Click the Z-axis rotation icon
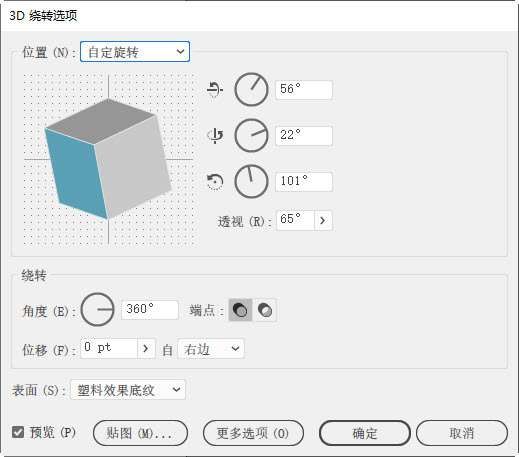 pyautogui.click(x=215, y=182)
